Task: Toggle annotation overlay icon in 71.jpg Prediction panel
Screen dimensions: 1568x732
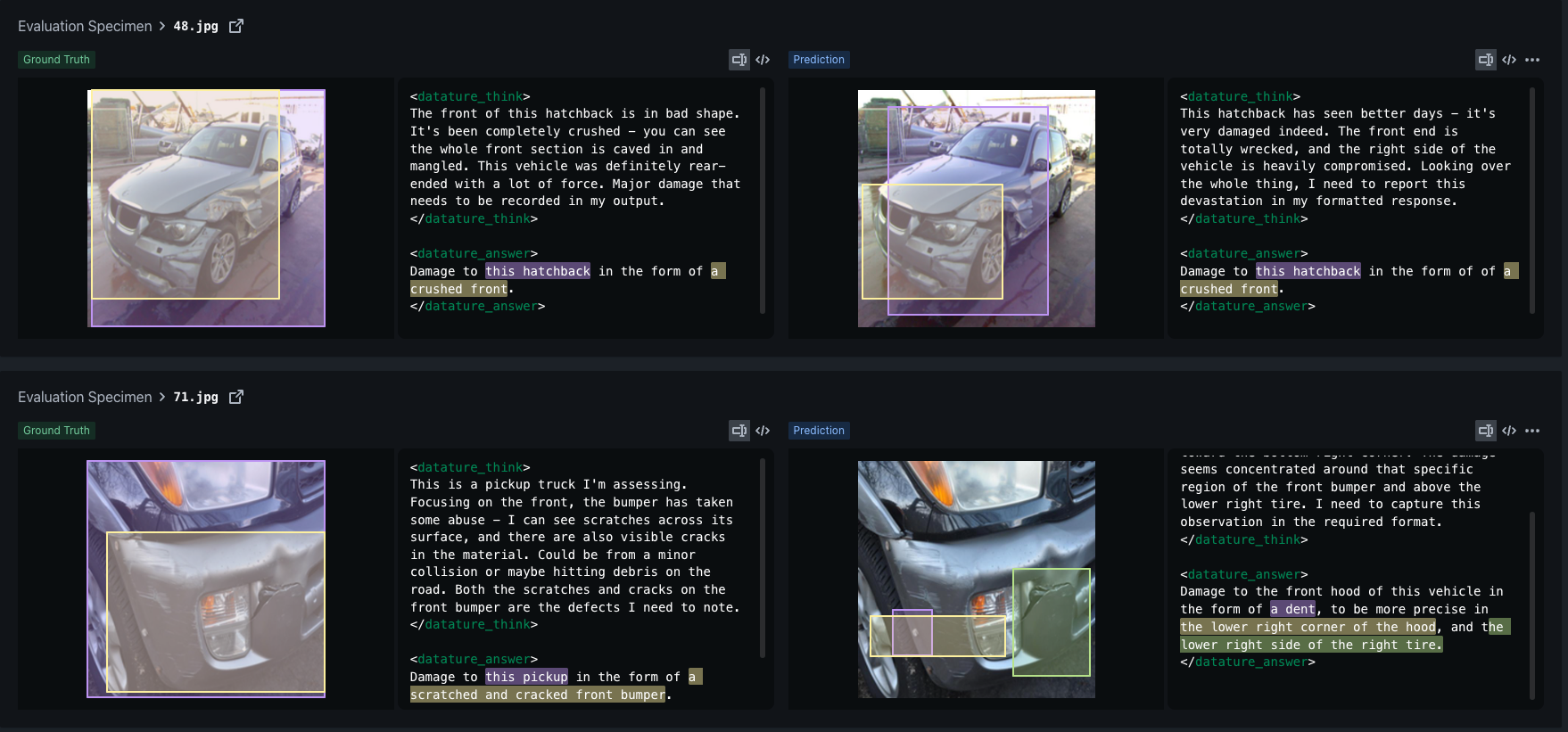Action: tap(1486, 431)
